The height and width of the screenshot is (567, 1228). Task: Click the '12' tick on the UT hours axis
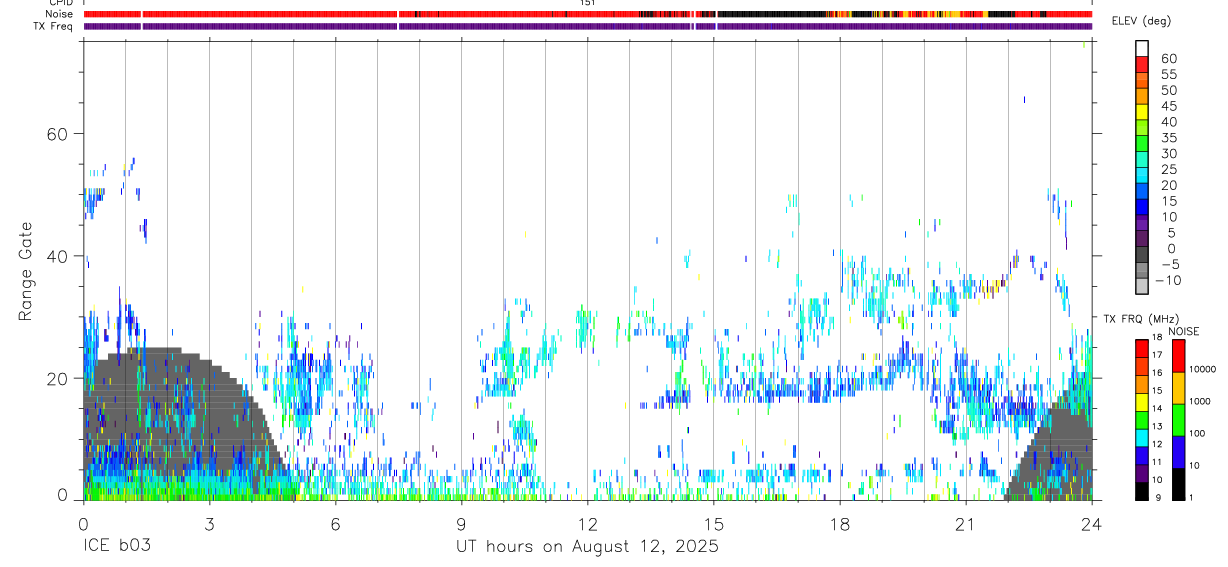point(588,523)
